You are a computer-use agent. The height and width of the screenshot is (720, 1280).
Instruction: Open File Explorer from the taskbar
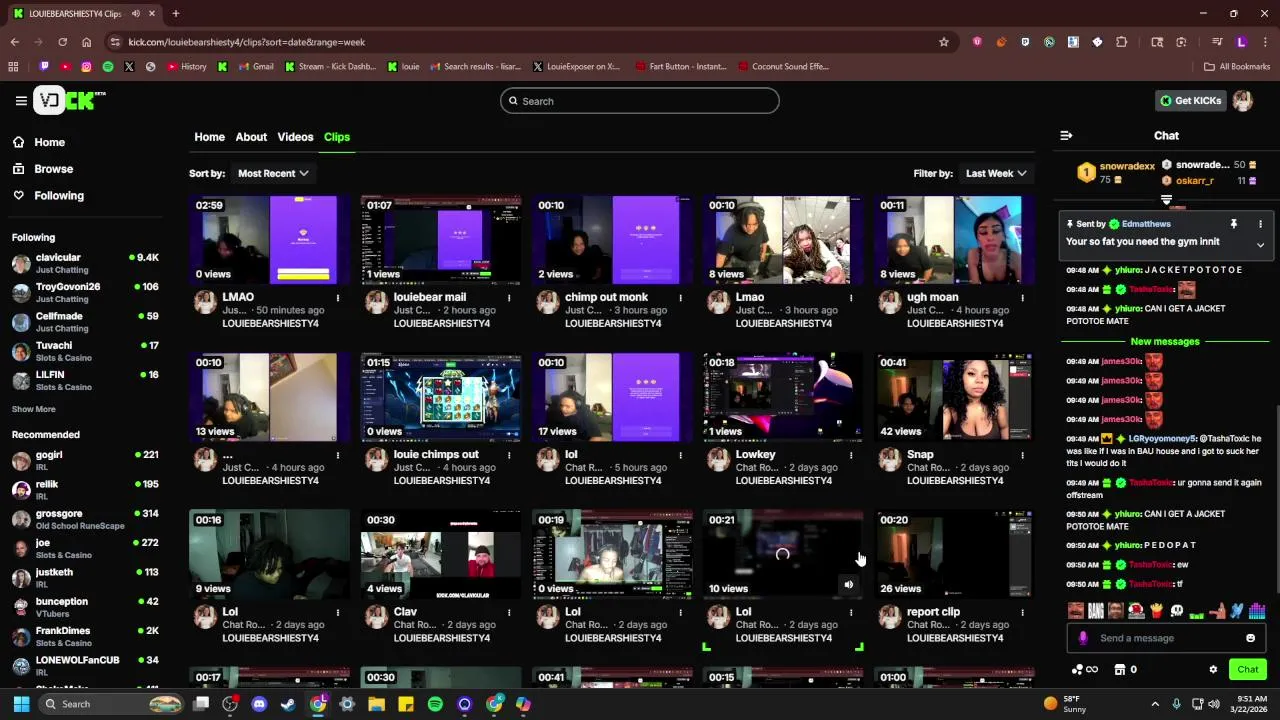pyautogui.click(x=376, y=704)
